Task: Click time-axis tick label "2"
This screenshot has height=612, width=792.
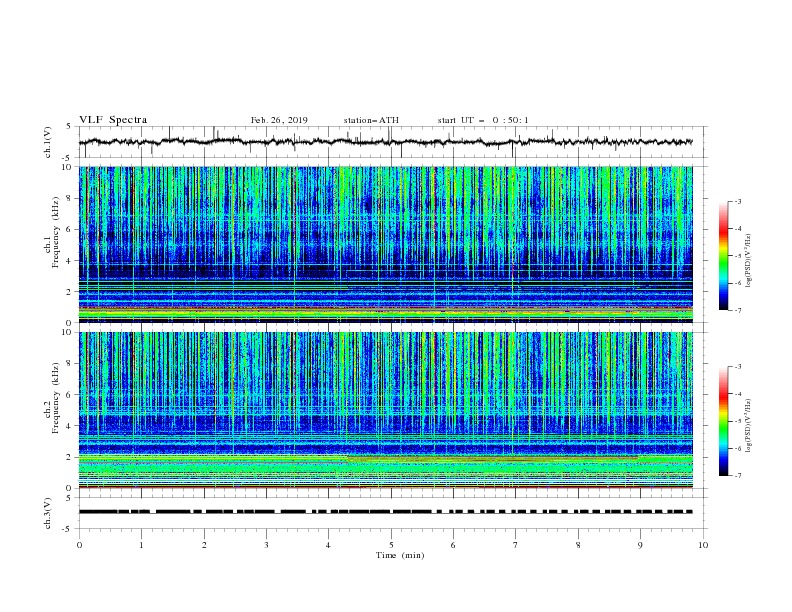Action: coord(204,545)
